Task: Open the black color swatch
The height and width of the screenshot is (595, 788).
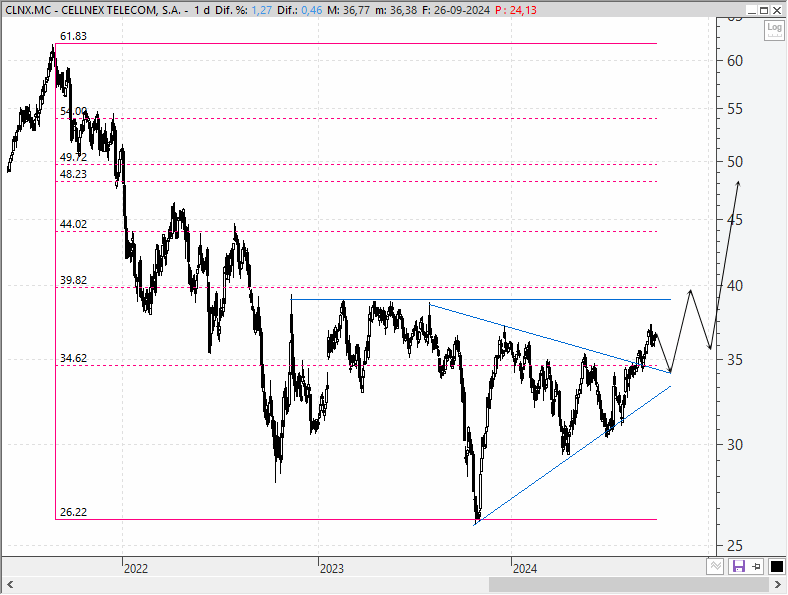Action: point(776,567)
